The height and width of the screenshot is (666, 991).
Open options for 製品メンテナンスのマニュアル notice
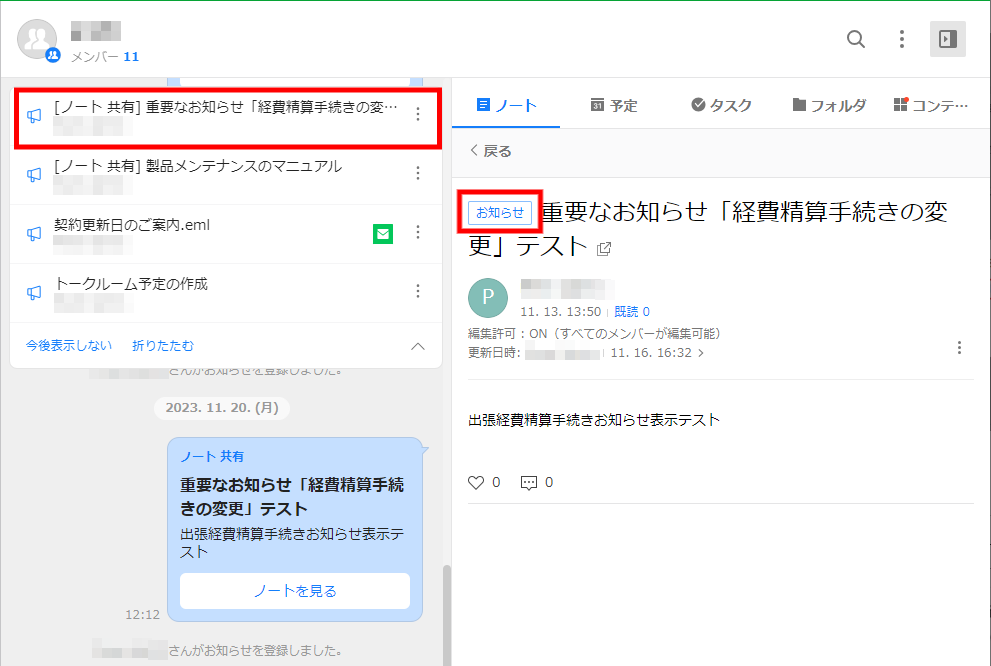418,173
